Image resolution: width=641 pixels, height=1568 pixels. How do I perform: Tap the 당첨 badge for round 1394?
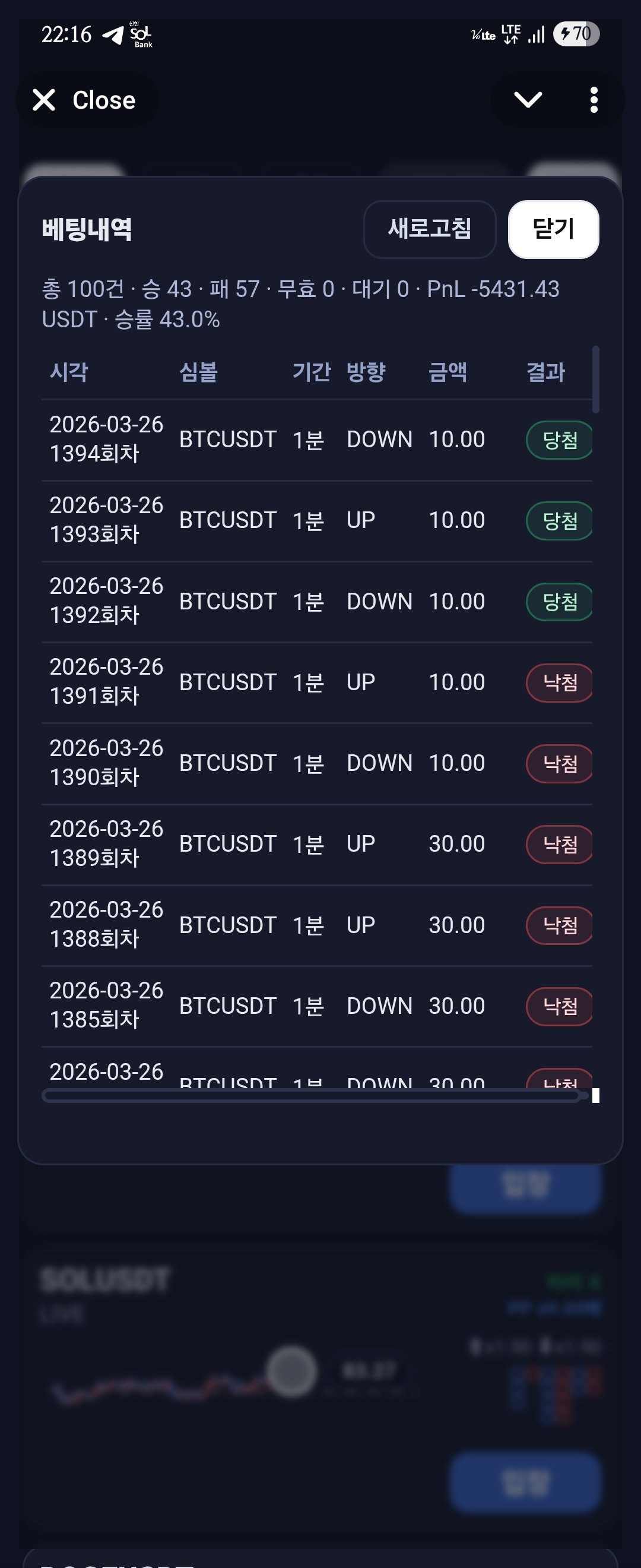tap(559, 440)
